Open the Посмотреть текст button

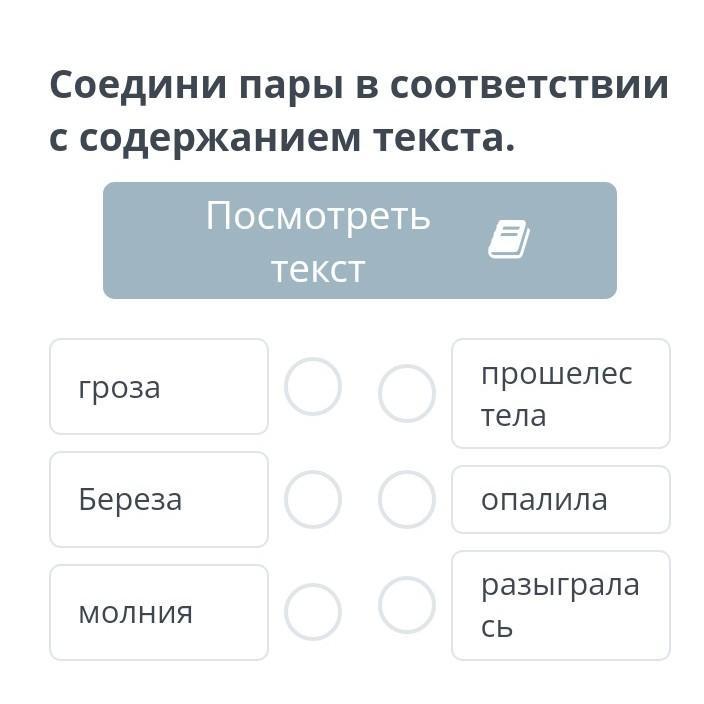(x=359, y=241)
